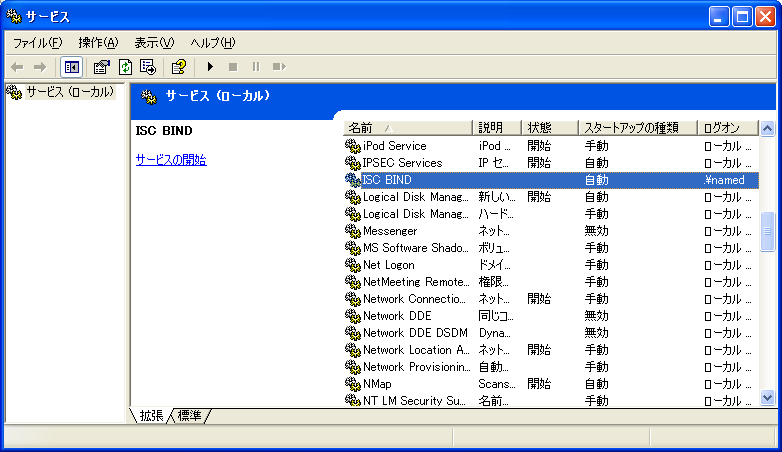Viewport: 782px width, 452px height.
Task: Sort by the スタートアップの種類 column header
Action: (637, 128)
